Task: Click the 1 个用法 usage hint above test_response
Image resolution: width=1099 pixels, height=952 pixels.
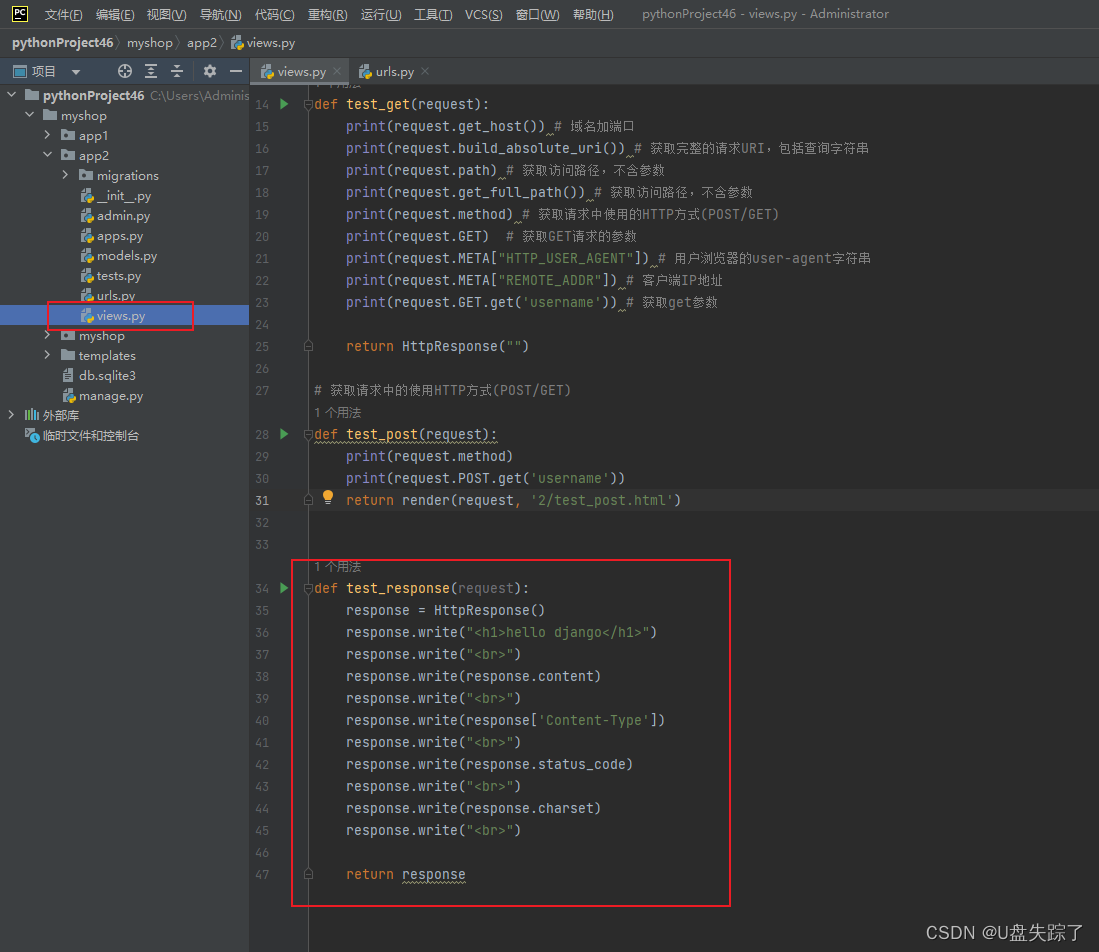Action: (337, 566)
